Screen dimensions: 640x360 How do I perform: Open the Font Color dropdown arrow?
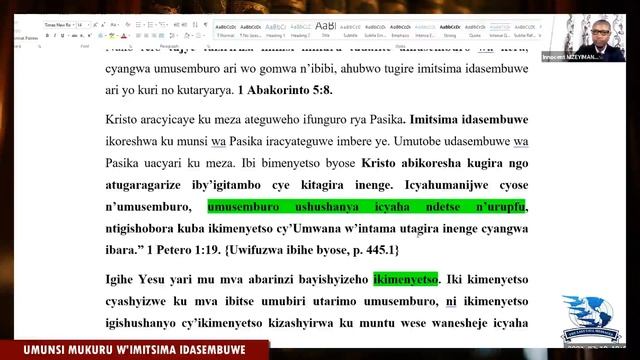pyautogui.click(x=129, y=36)
